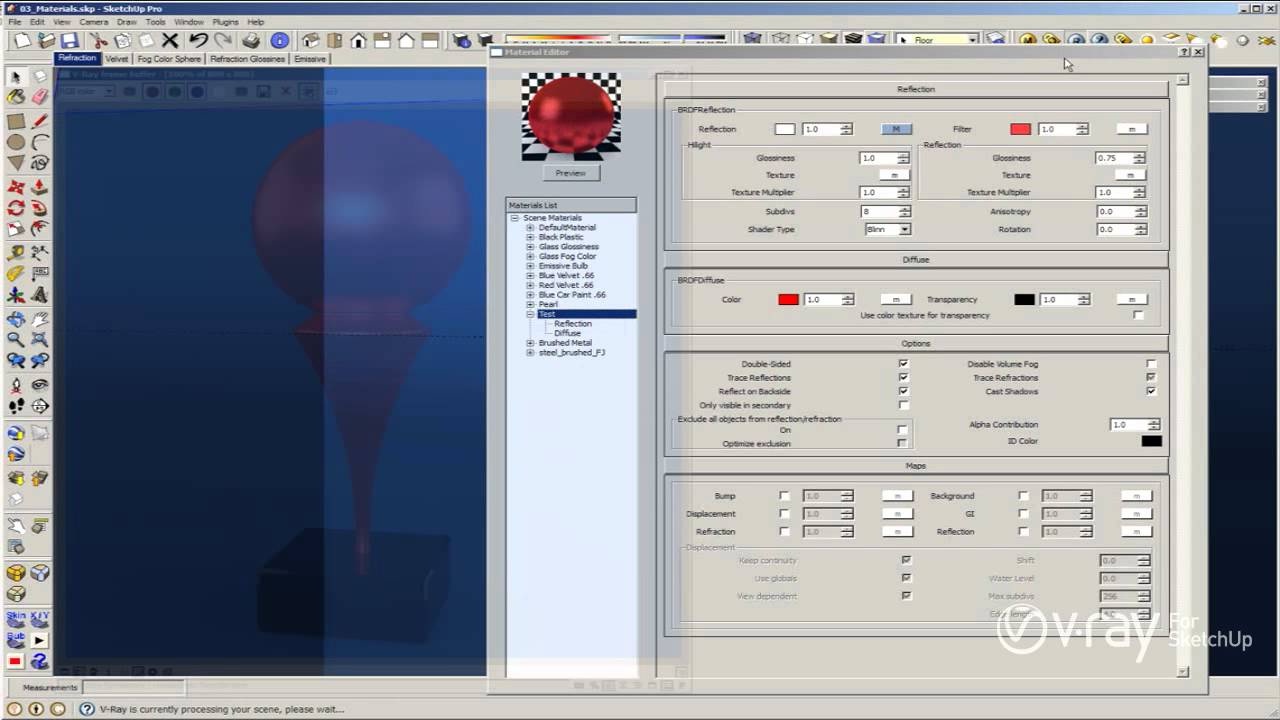1280x720 pixels.
Task: Select the Zoom magnifier tool
Action: [16, 340]
